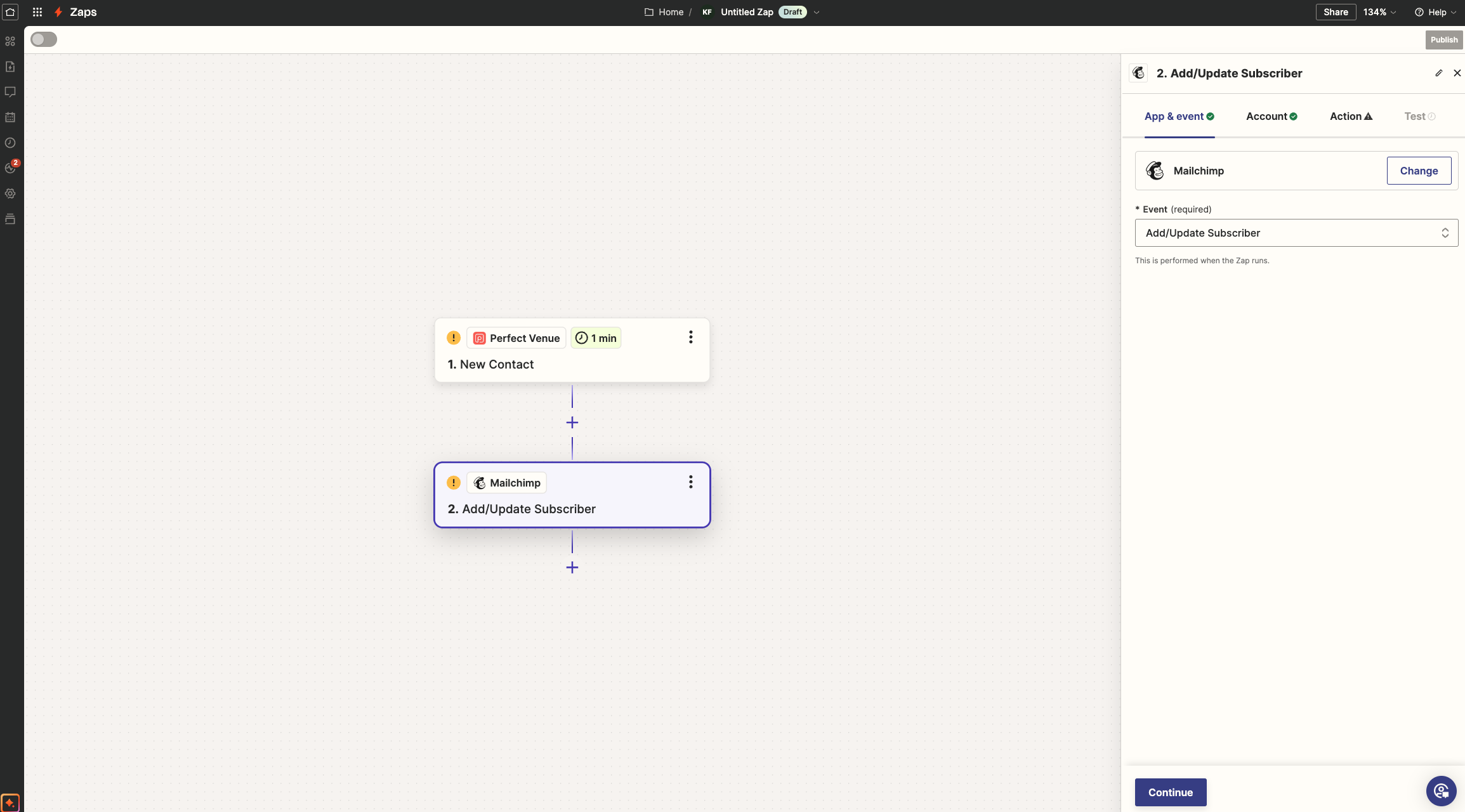
Task: Add a step after Mailchimp action
Action: [572, 567]
